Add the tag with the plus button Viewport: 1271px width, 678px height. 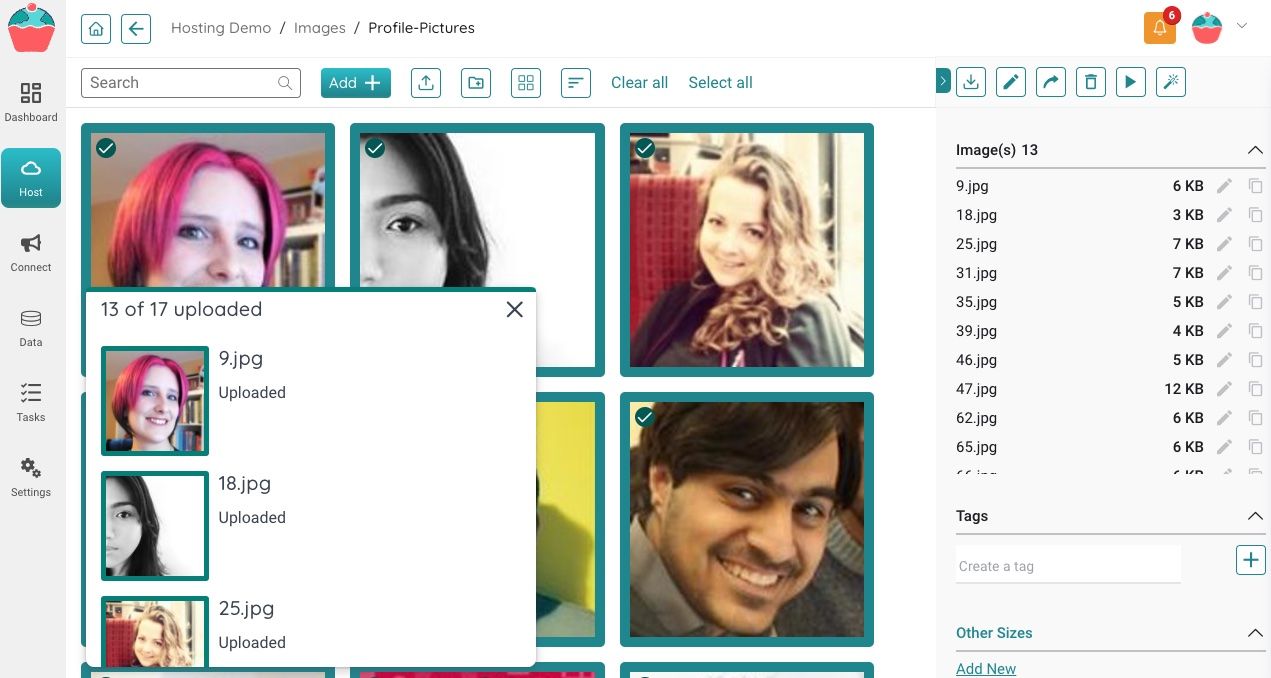pyautogui.click(x=1251, y=560)
